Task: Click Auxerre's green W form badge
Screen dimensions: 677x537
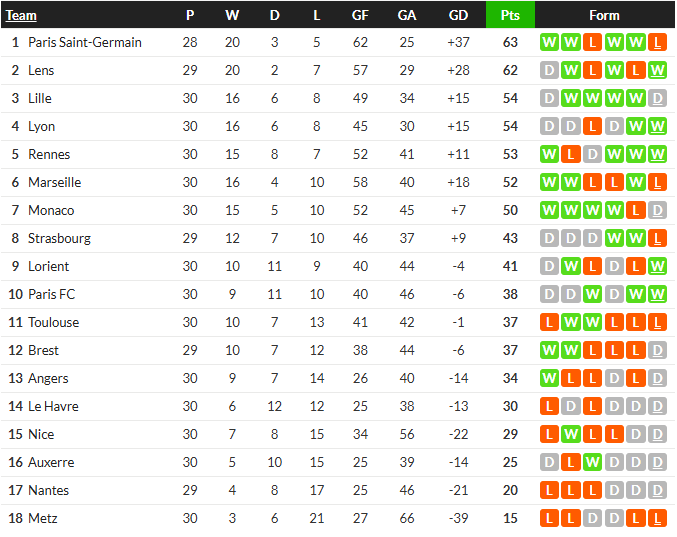Action: 592,462
